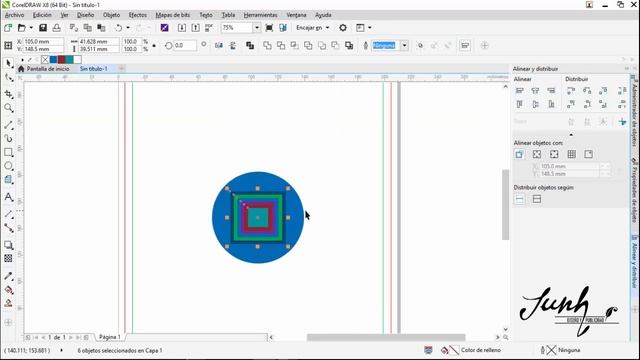This screenshot has height=360, width=640.
Task: Click the teal document palette swatch
Action: (70, 60)
